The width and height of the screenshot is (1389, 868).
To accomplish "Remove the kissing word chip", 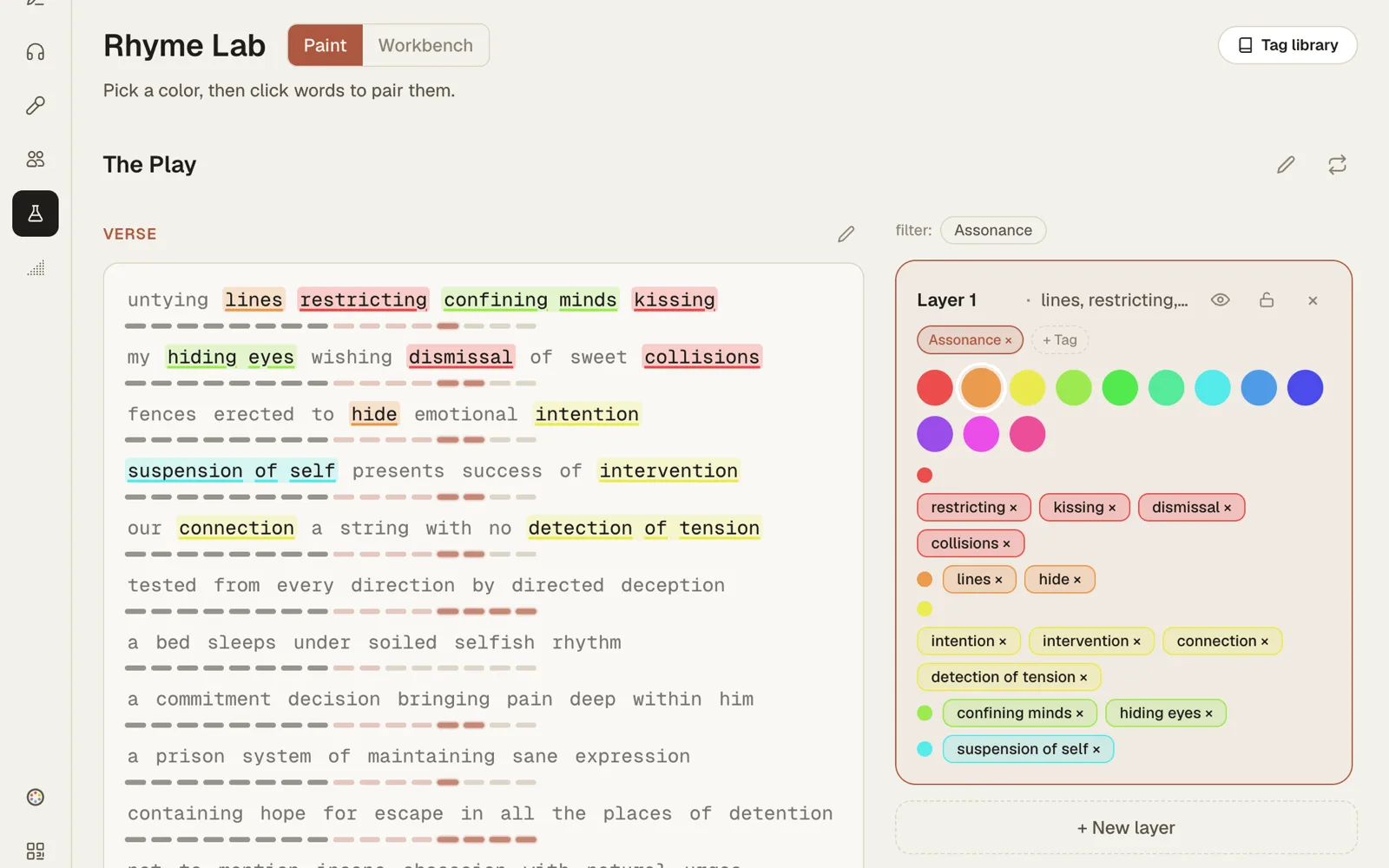I will [1112, 508].
